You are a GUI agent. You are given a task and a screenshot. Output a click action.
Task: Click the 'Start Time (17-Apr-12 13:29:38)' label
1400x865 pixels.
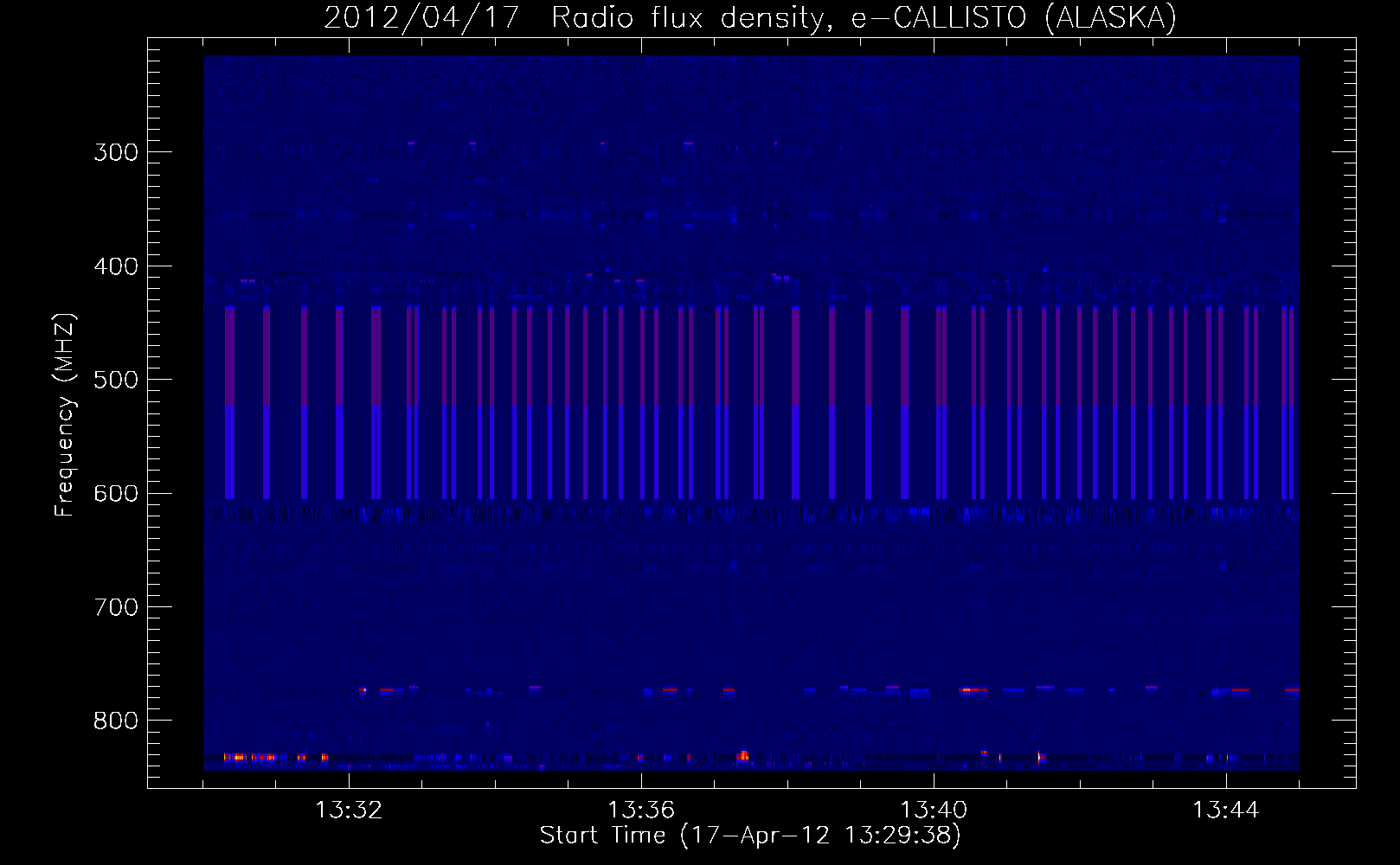(x=750, y=835)
